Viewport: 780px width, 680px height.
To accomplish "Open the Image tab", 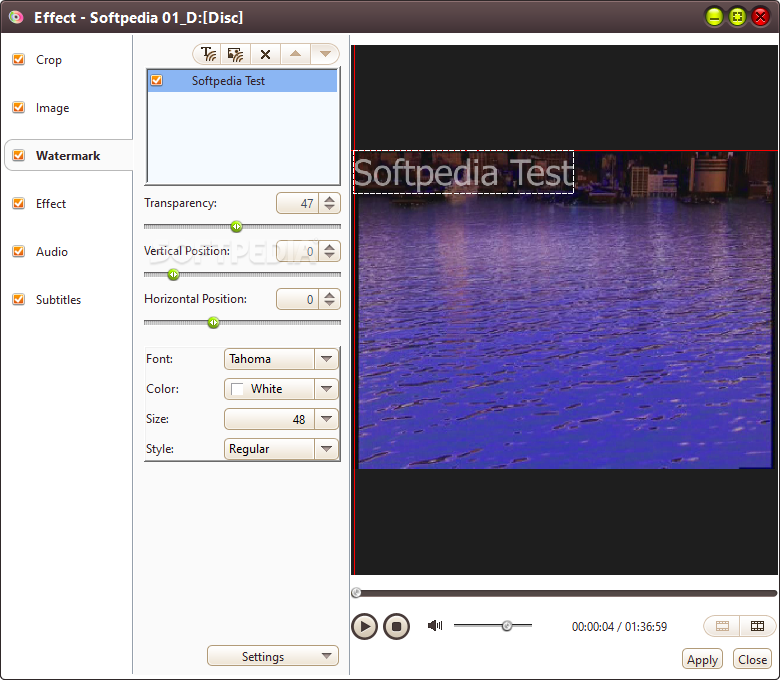I will 52,108.
